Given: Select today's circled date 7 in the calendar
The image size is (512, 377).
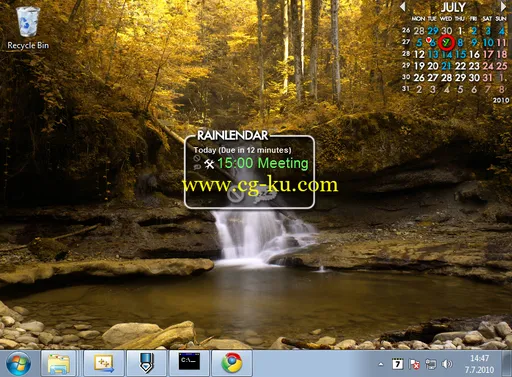Looking at the screenshot, I should click(447, 43).
